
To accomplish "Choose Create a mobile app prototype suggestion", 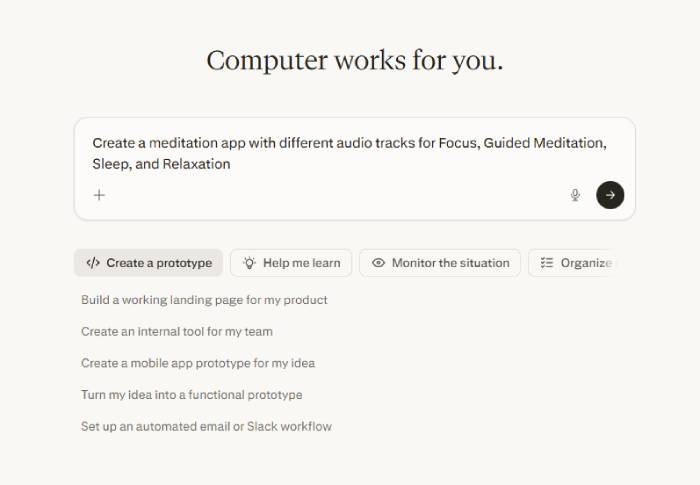I will [198, 363].
